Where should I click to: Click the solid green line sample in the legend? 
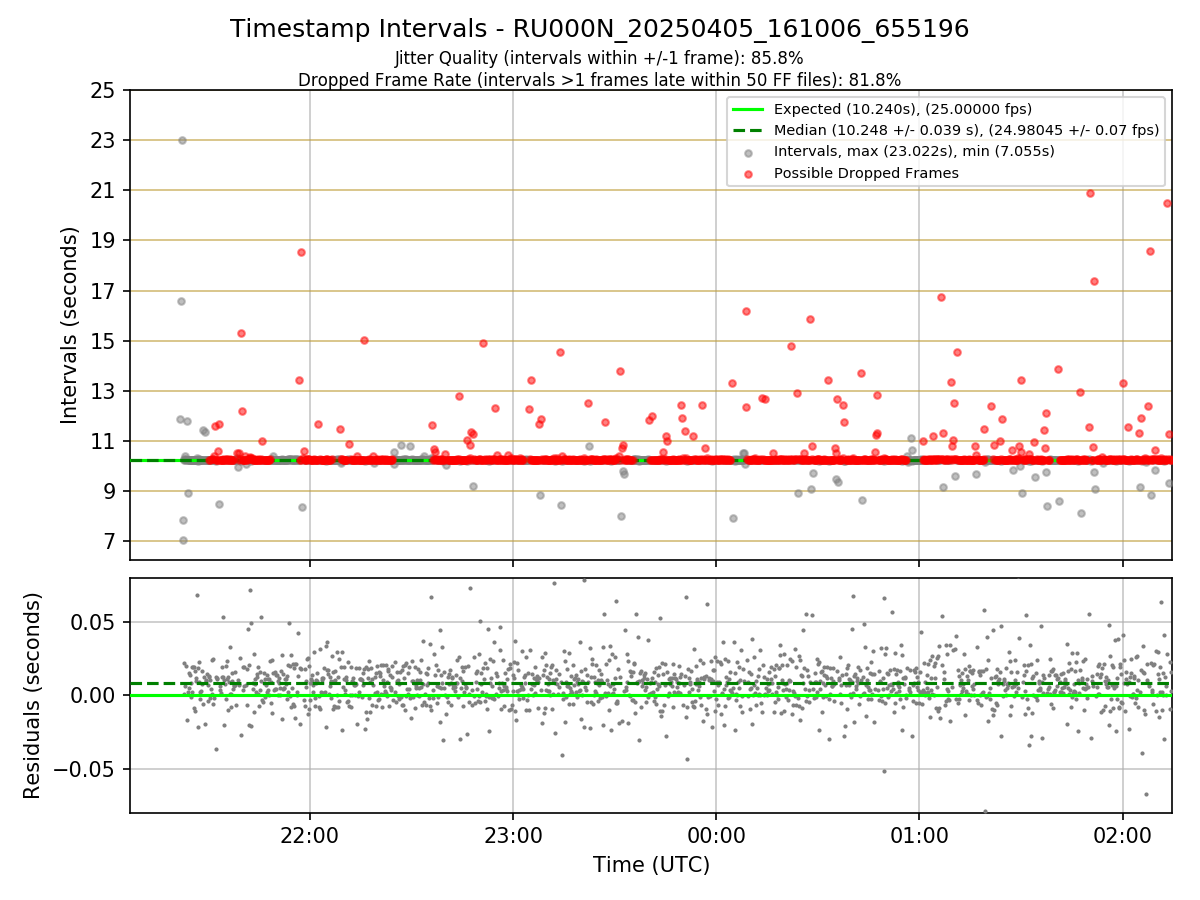(748, 109)
